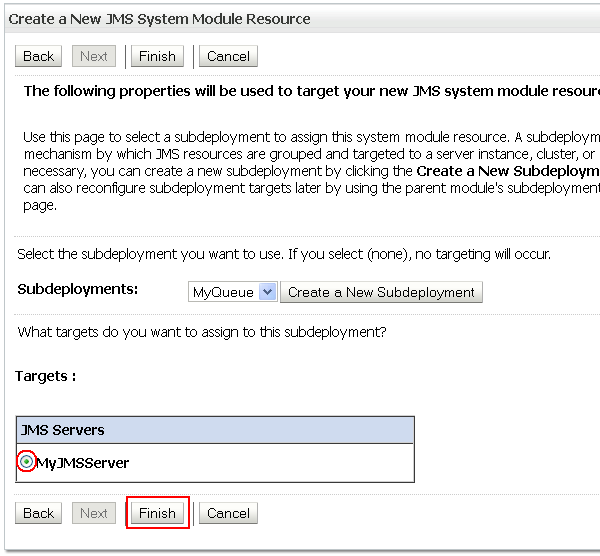Click the top grayed-out Next button

(x=94, y=56)
